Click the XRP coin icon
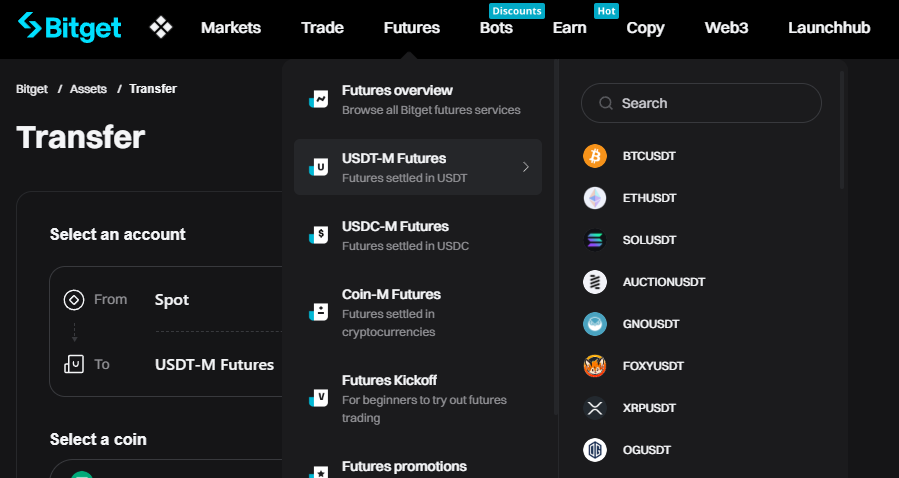This screenshot has height=478, width=899. pyautogui.click(x=595, y=408)
